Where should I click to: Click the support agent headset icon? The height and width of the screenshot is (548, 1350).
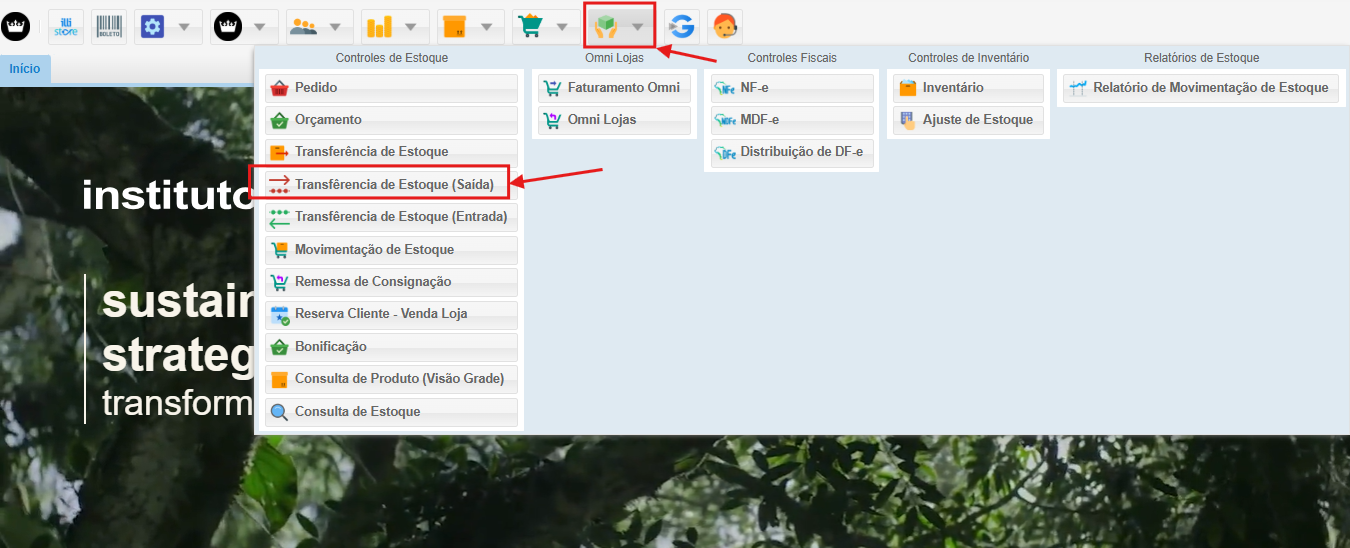724,26
